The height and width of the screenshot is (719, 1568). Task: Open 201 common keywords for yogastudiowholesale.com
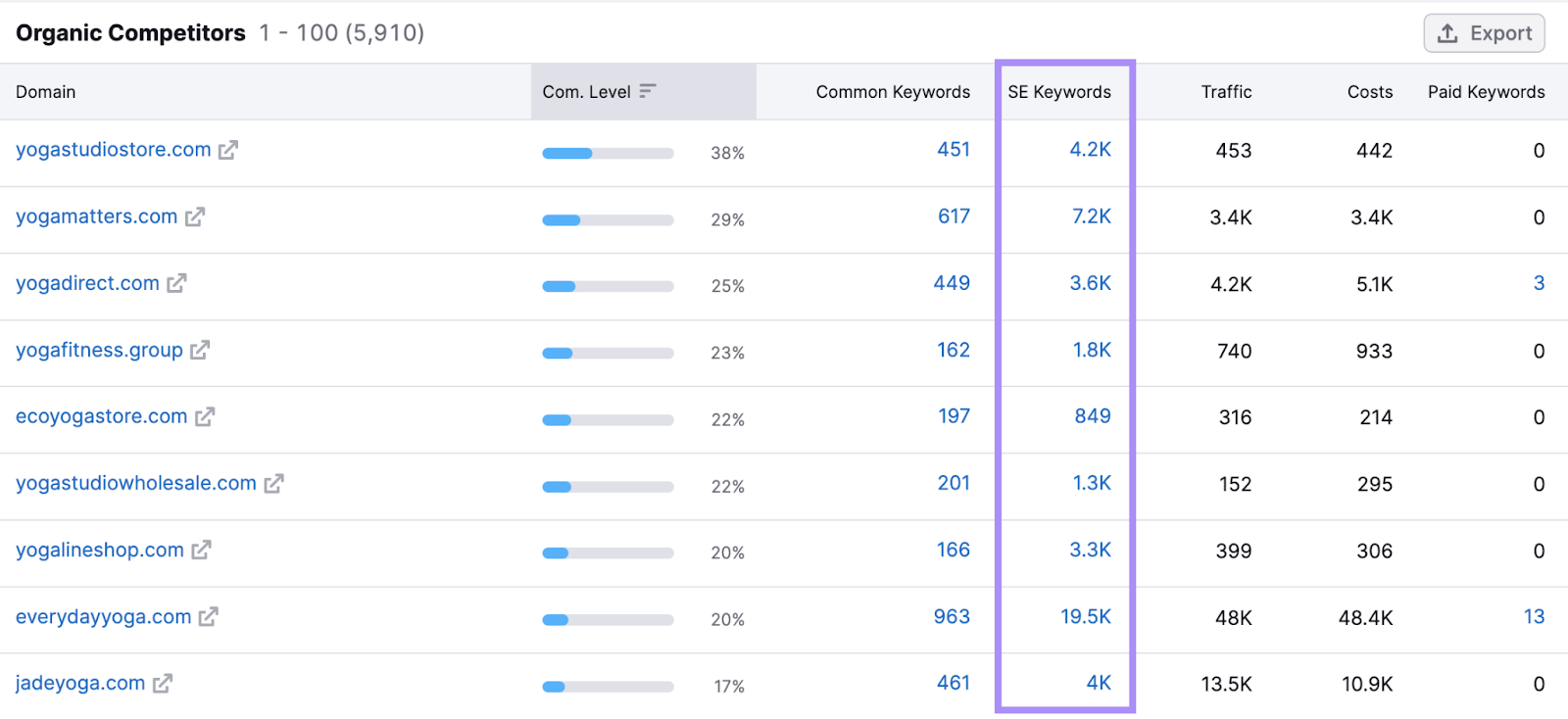pyautogui.click(x=954, y=483)
